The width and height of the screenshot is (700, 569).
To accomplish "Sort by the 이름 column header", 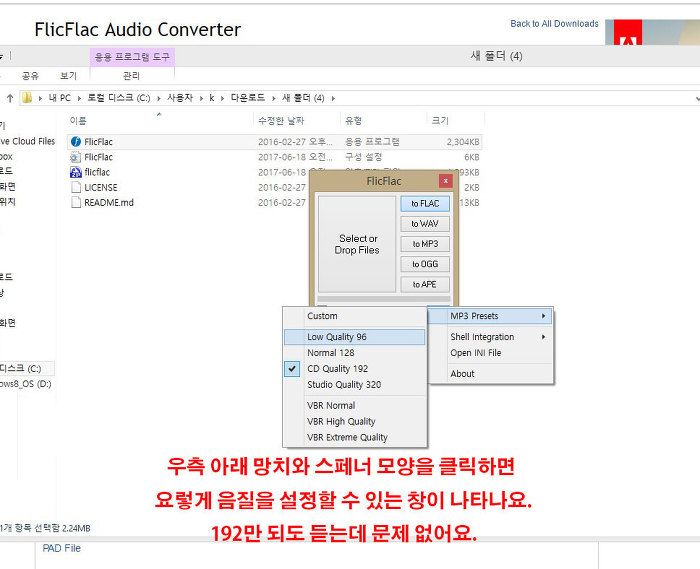I will [x=160, y=120].
